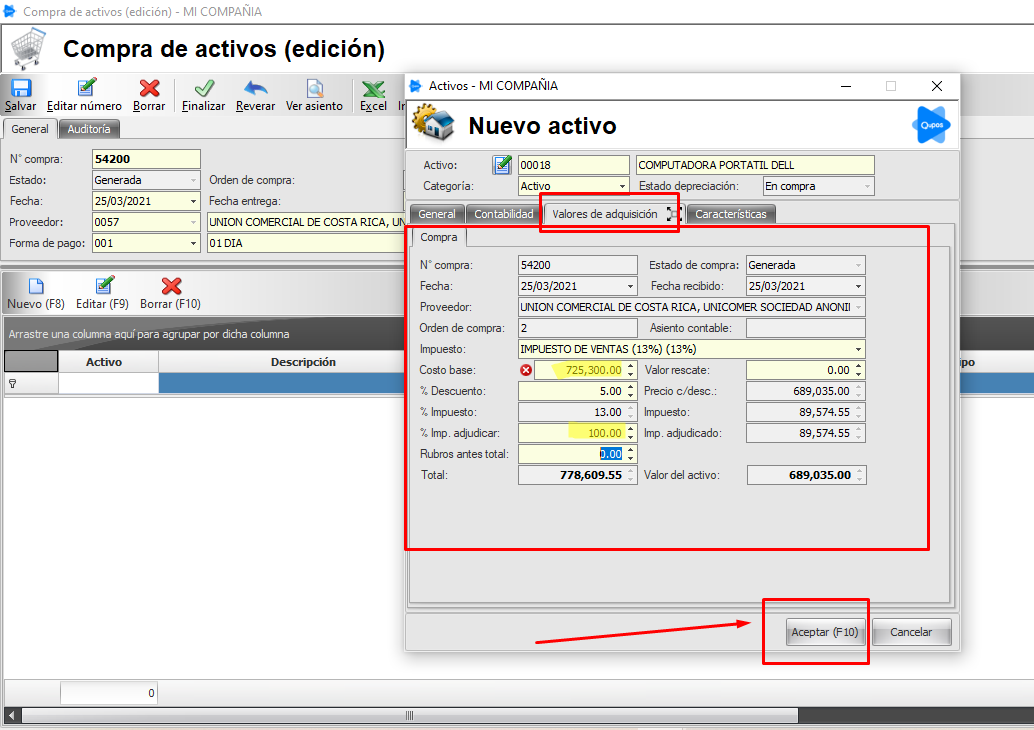Viewport: 1034px width, 730px height.
Task: Click the Finalizar checkmark icon
Action: tap(204, 89)
